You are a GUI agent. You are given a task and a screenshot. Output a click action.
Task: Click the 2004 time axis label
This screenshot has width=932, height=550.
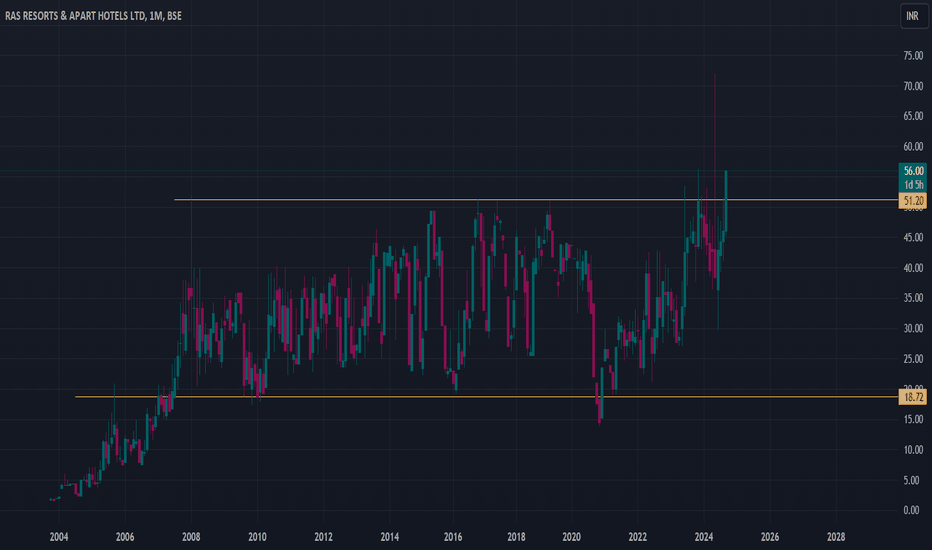point(59,537)
